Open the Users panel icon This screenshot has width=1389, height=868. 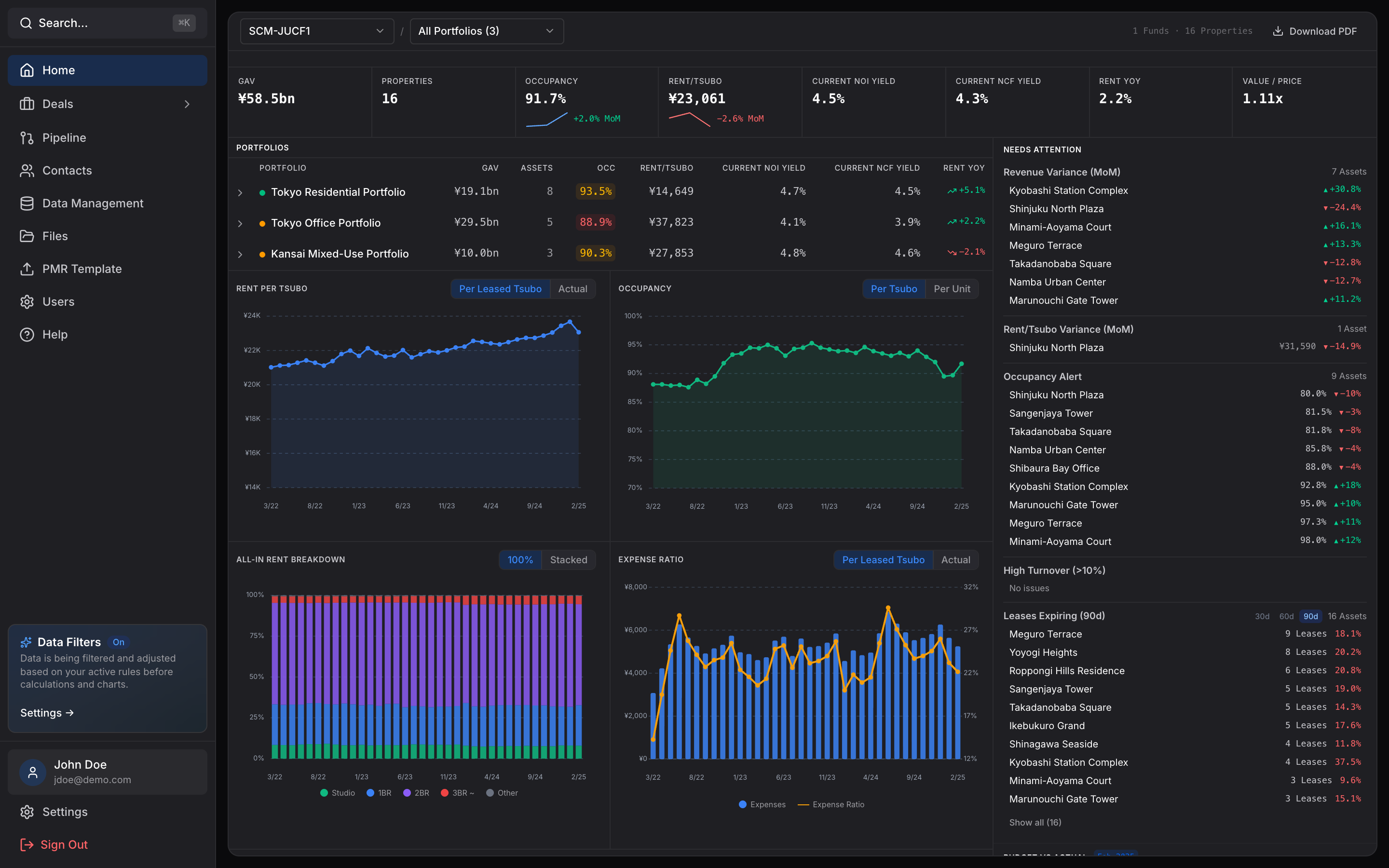27,301
